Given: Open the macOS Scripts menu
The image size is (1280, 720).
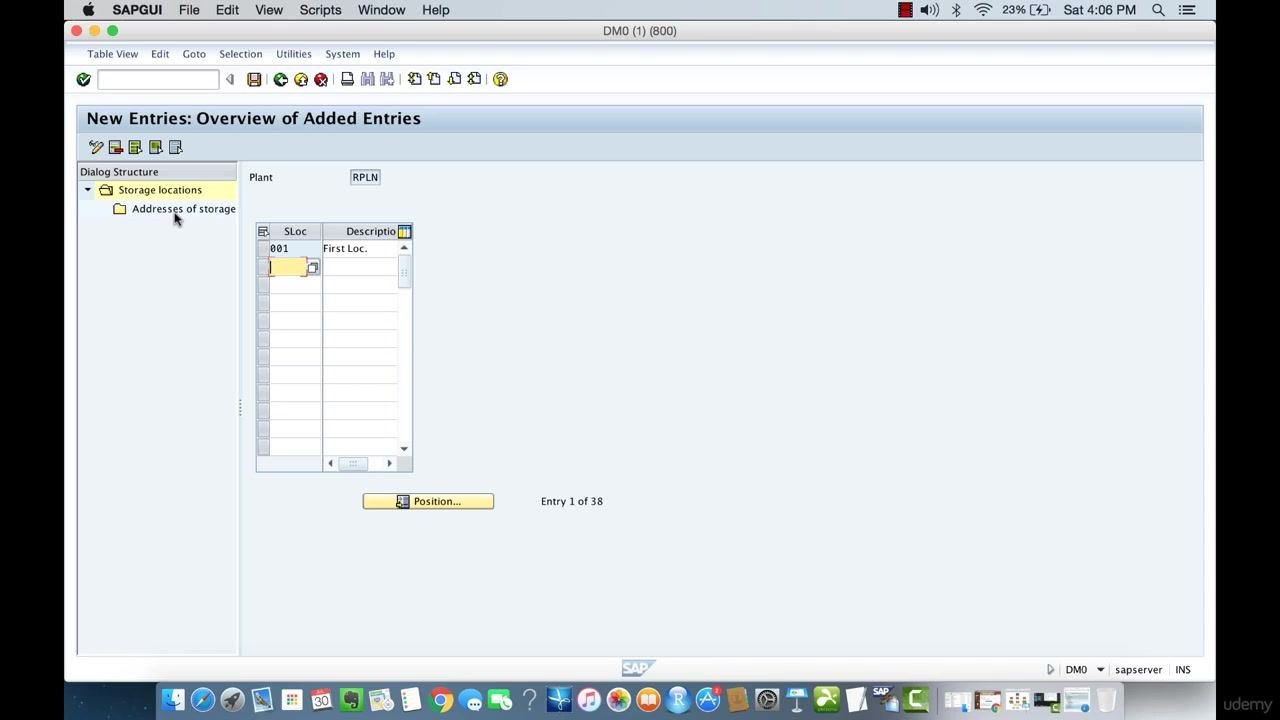Looking at the screenshot, I should point(321,10).
